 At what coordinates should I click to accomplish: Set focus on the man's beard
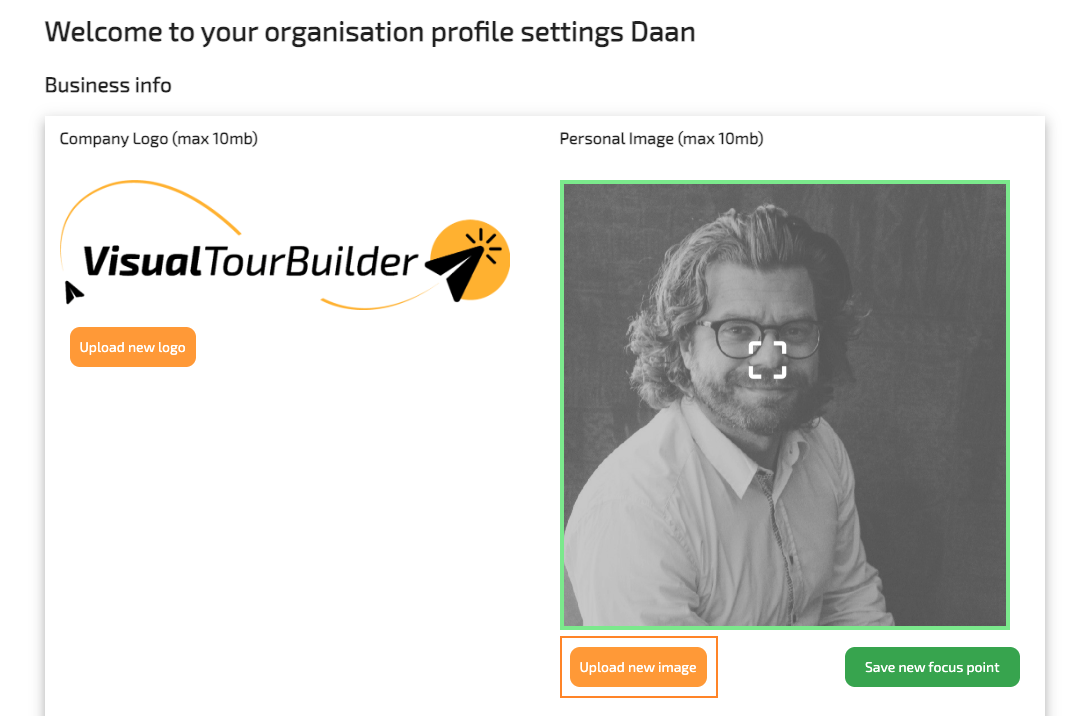click(747, 404)
